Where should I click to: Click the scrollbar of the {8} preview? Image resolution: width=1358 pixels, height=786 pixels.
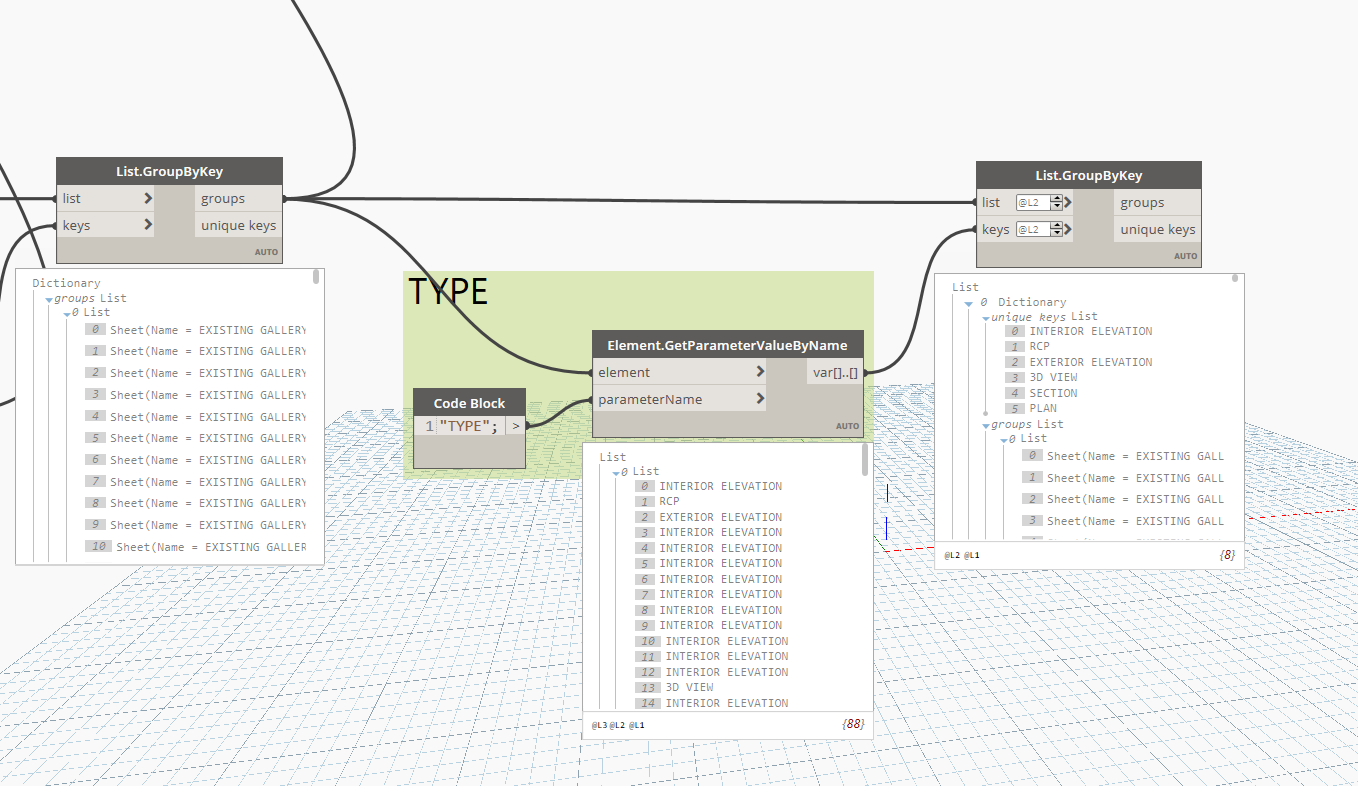[1236, 279]
